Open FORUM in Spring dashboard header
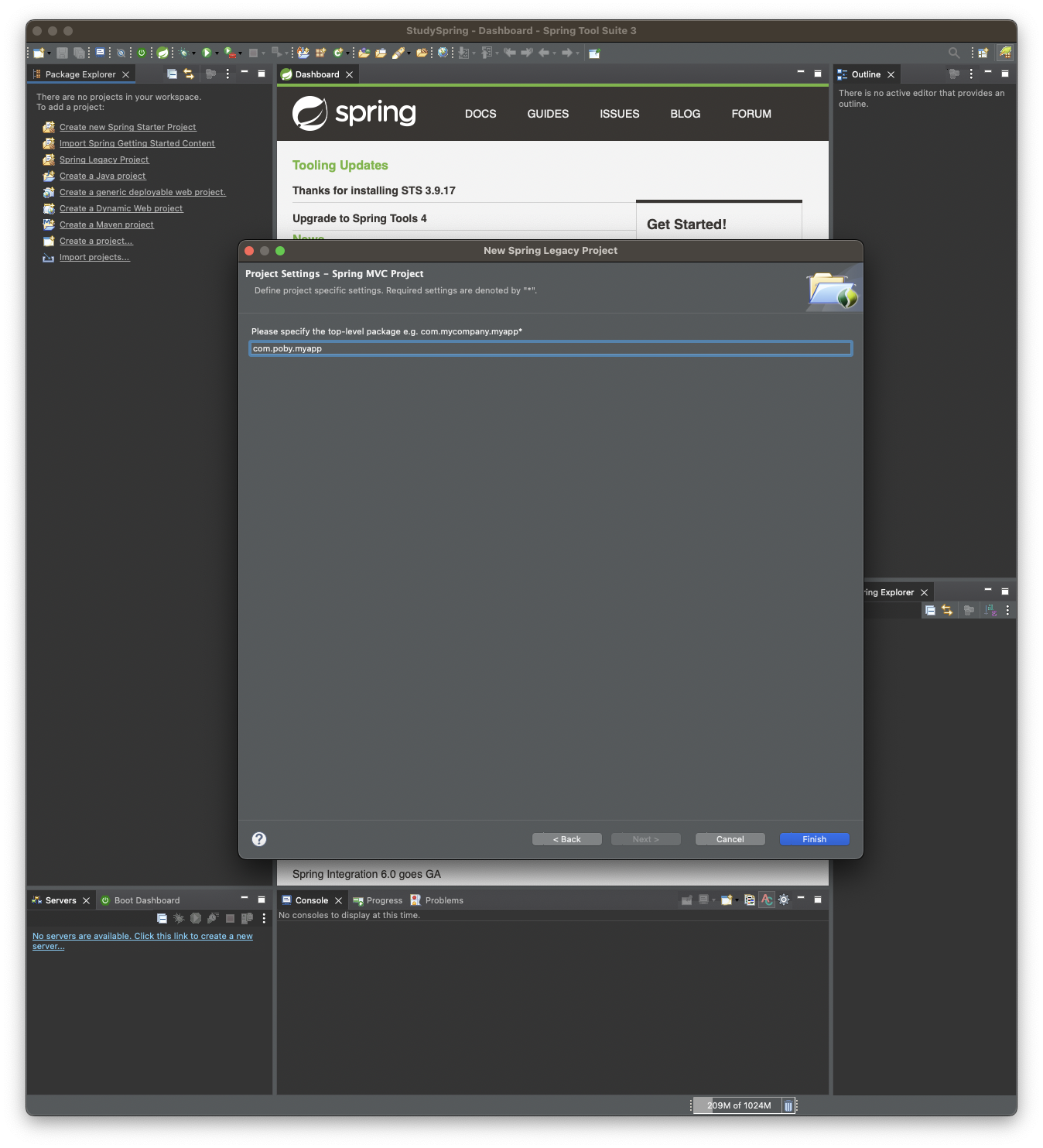 tap(751, 114)
